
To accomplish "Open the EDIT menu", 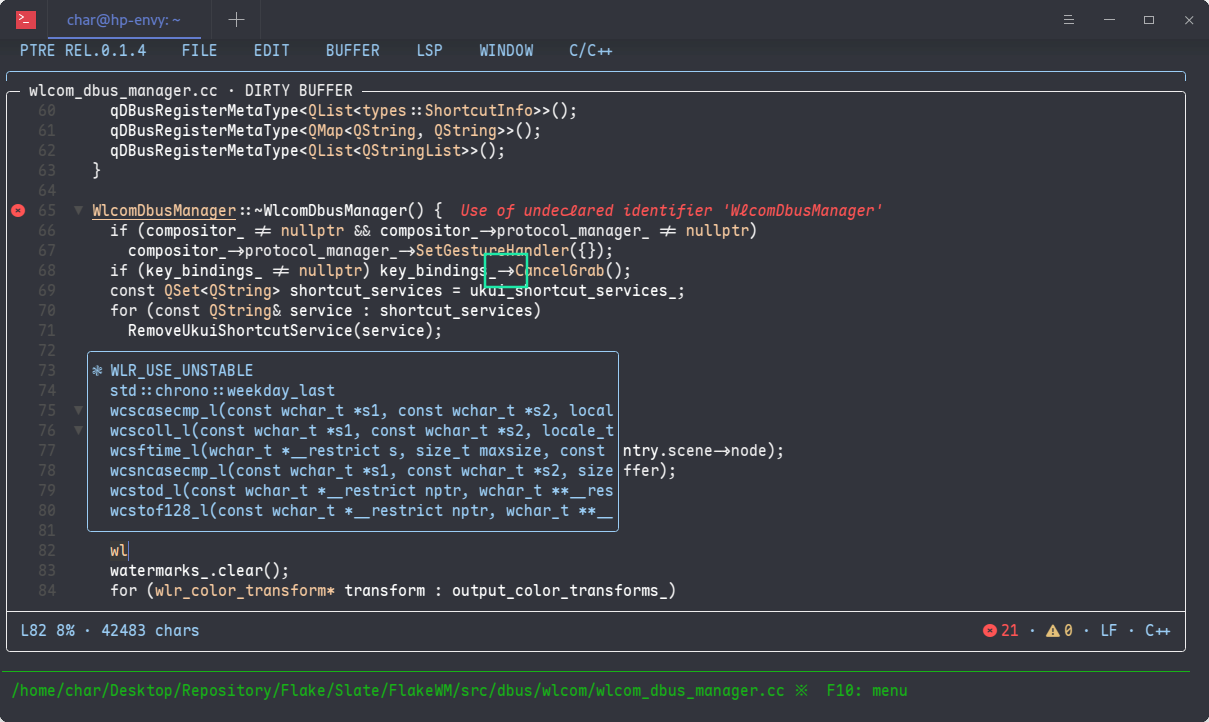I will pos(272,50).
